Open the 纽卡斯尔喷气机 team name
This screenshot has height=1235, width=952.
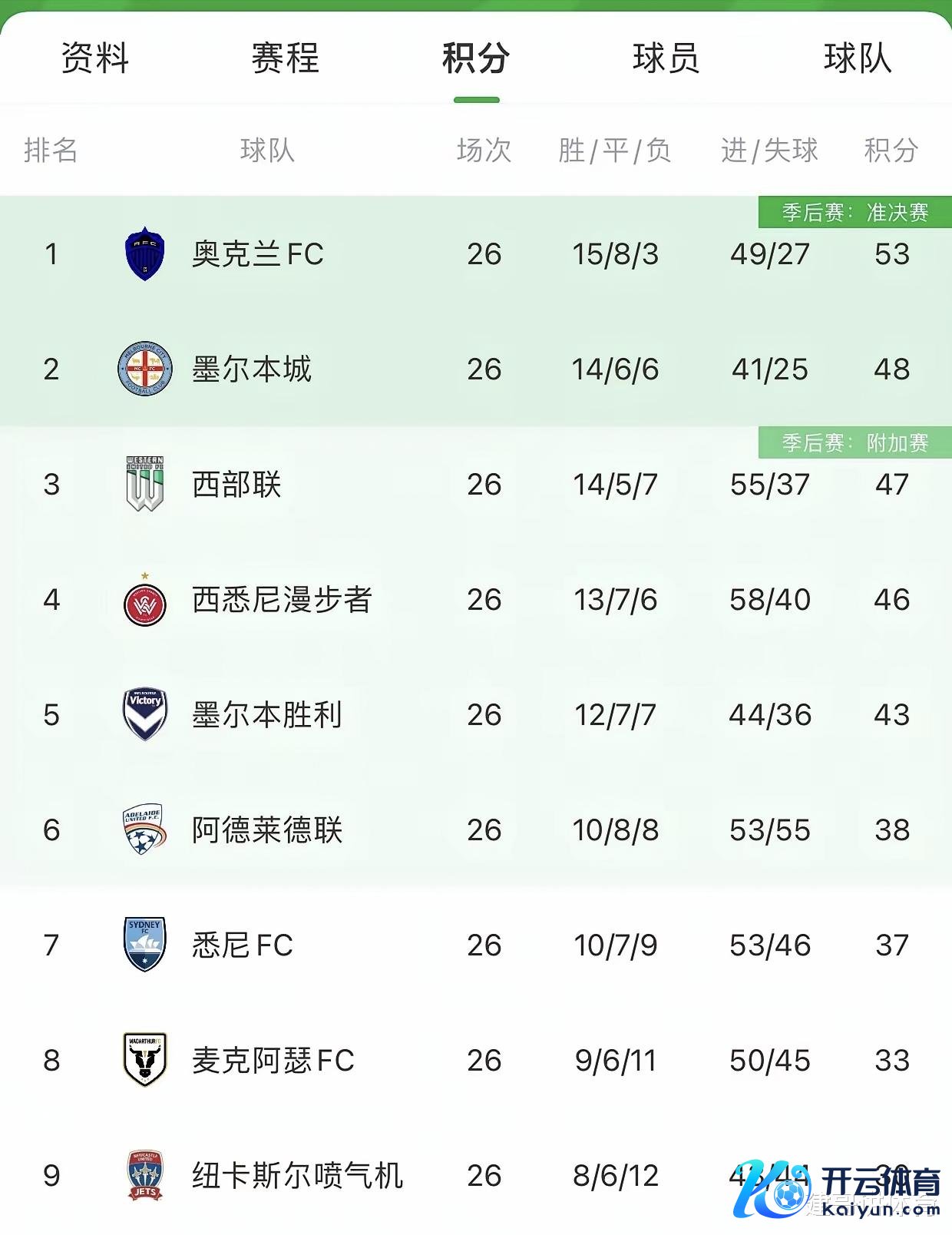(297, 1176)
